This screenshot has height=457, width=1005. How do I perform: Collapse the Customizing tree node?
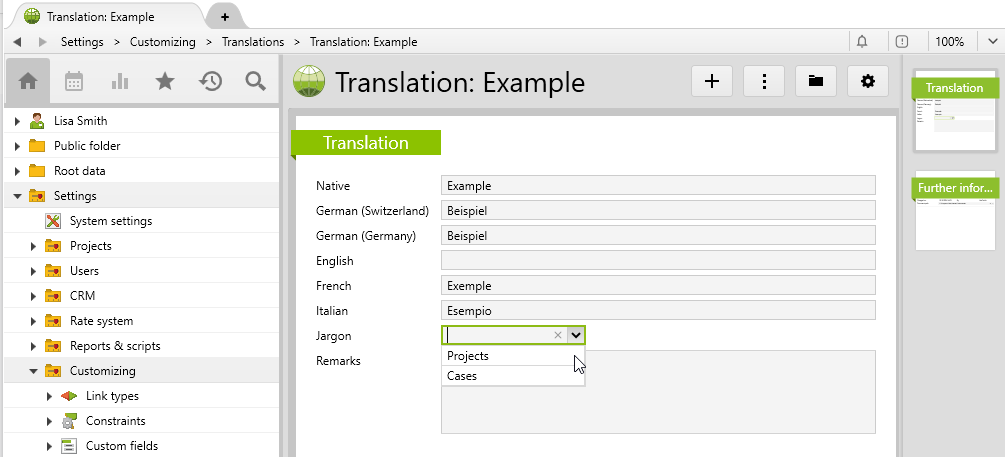click(x=33, y=371)
